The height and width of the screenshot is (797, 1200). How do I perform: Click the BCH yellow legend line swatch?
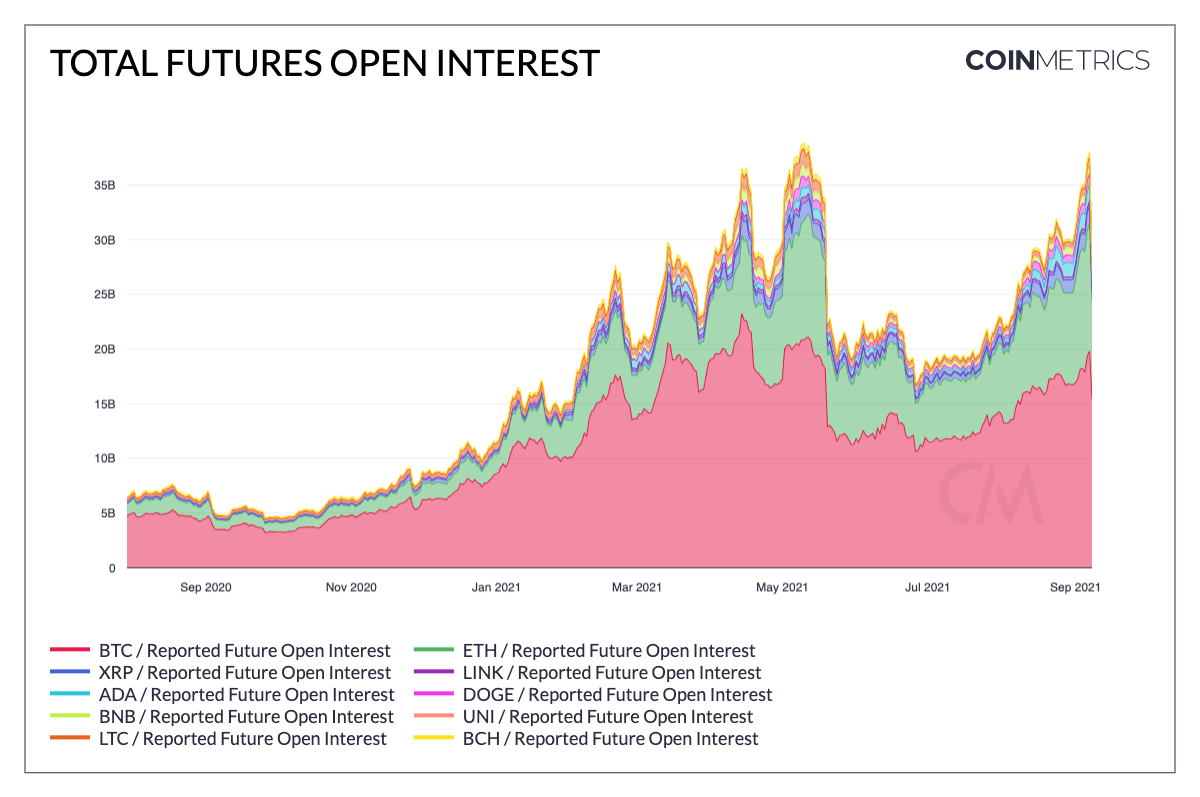click(433, 739)
